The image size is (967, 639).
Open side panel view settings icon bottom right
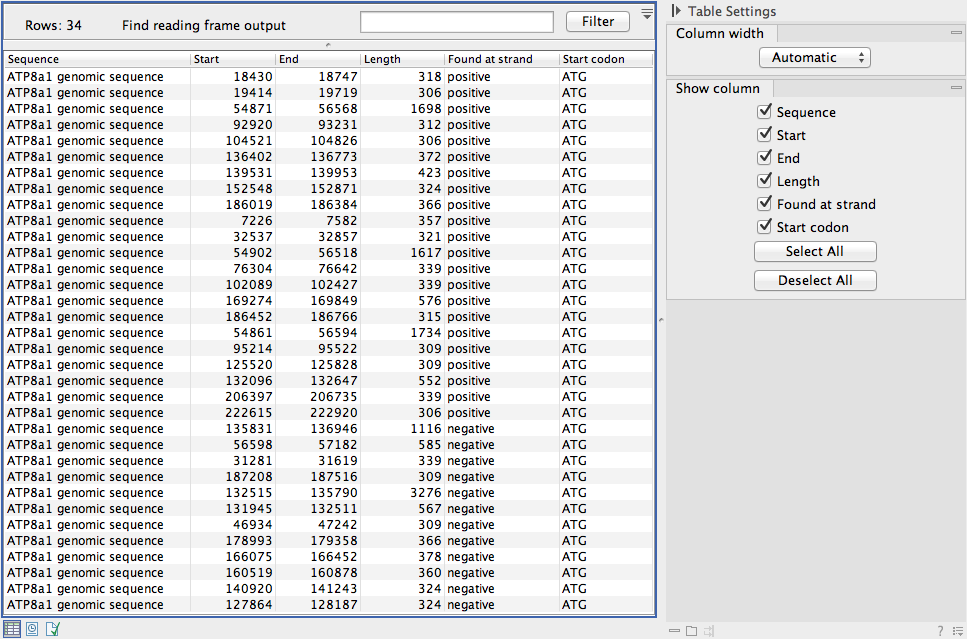coord(957,631)
